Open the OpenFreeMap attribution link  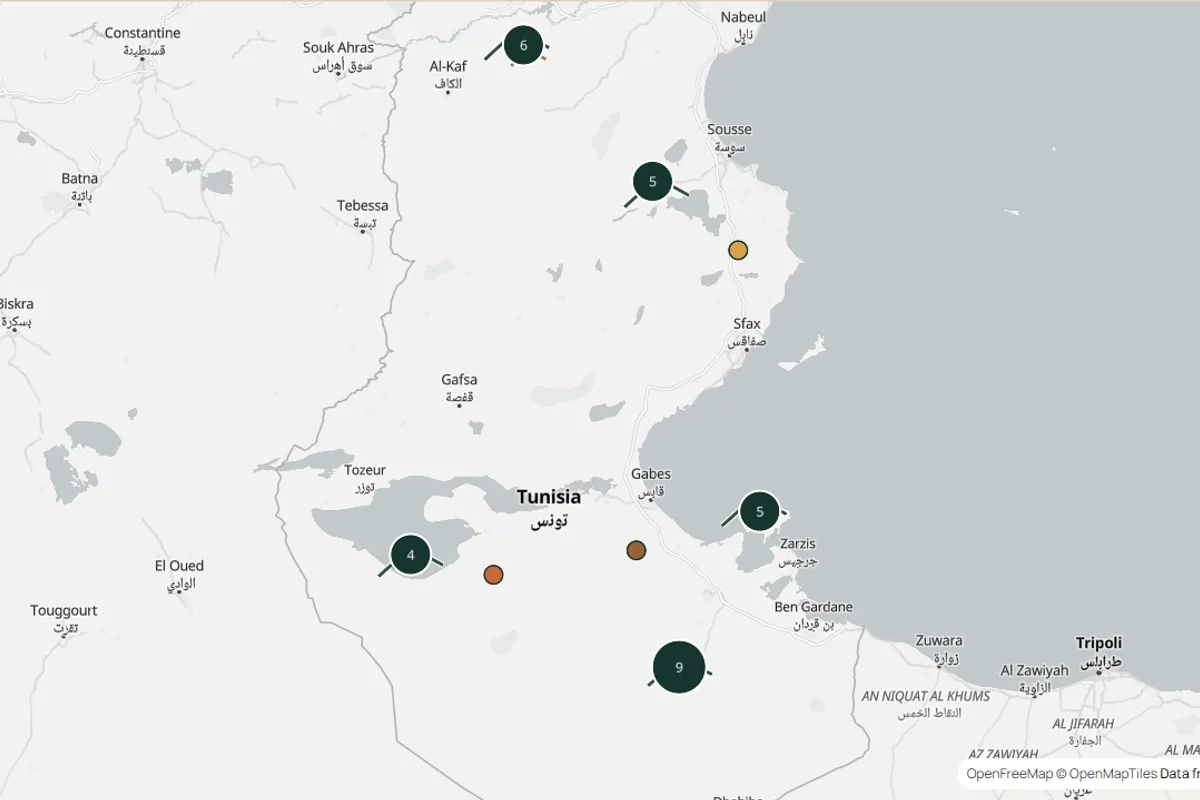[1010, 773]
